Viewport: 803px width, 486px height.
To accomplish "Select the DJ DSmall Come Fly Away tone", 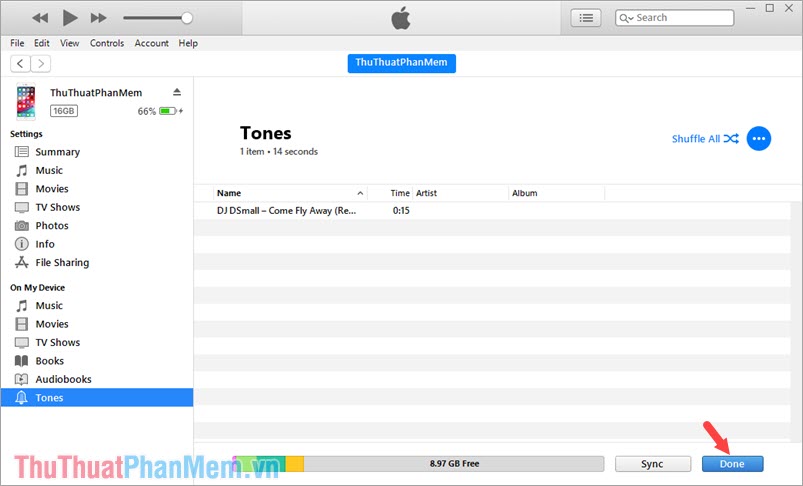I will coord(286,210).
